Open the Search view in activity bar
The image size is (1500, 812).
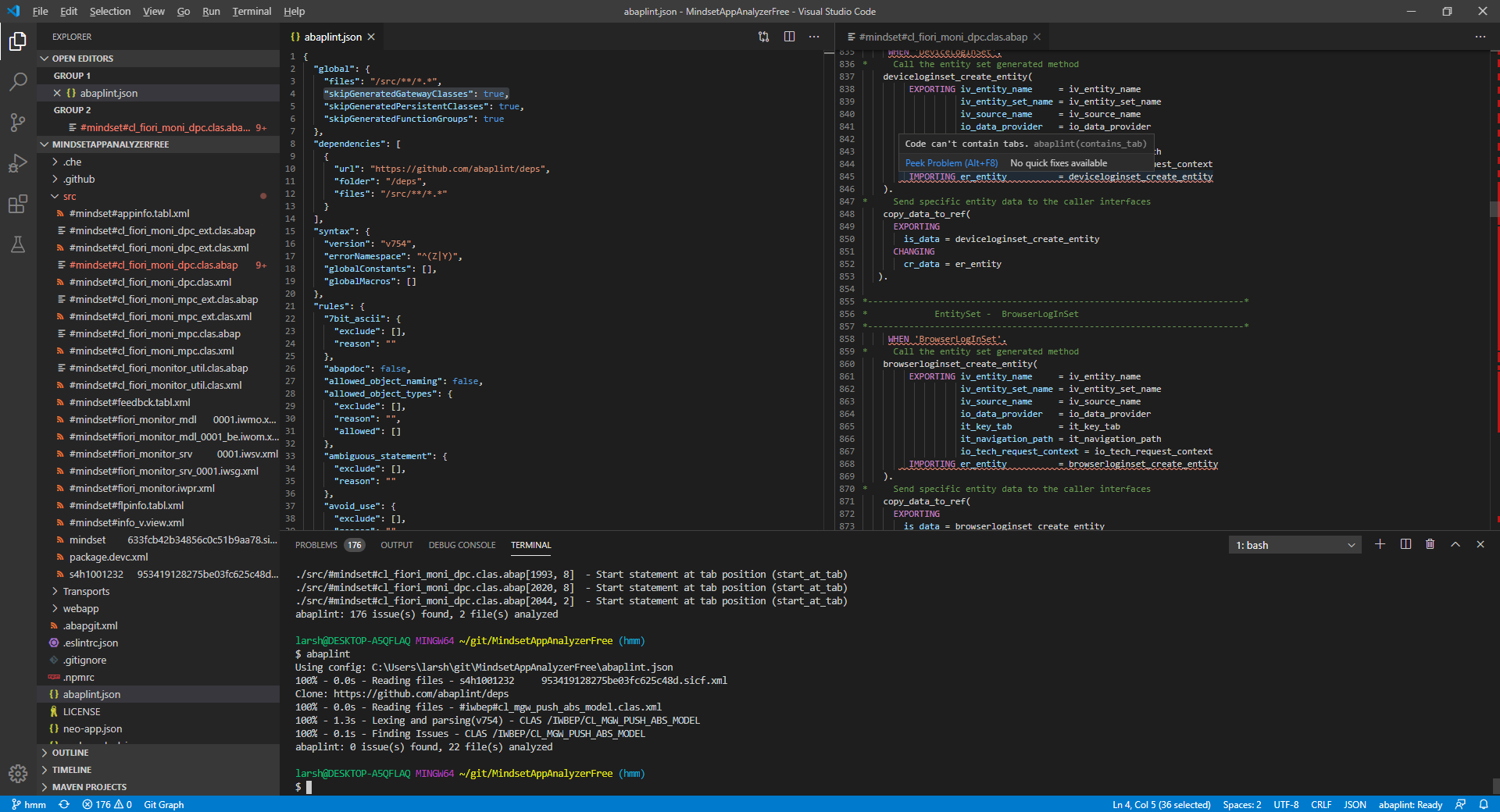[x=18, y=81]
